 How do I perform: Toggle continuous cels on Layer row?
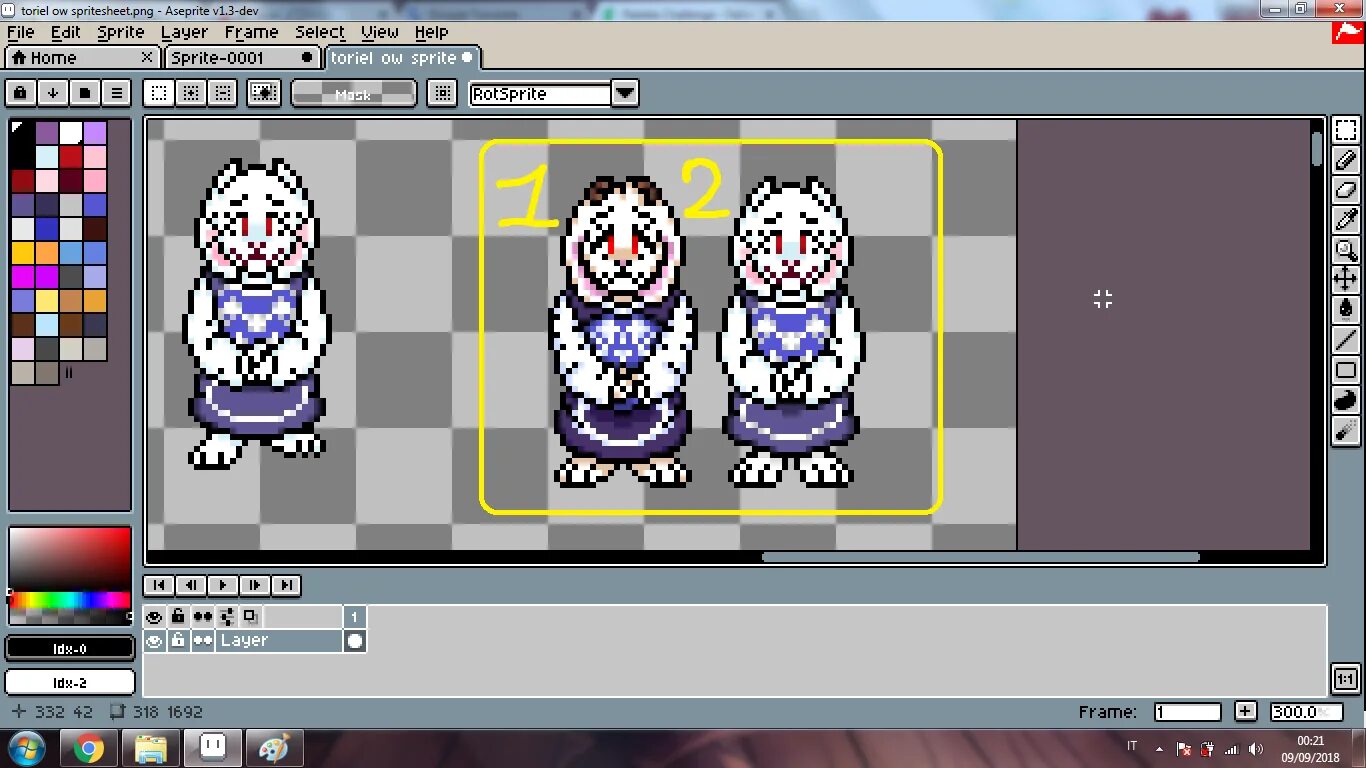[x=203, y=641]
